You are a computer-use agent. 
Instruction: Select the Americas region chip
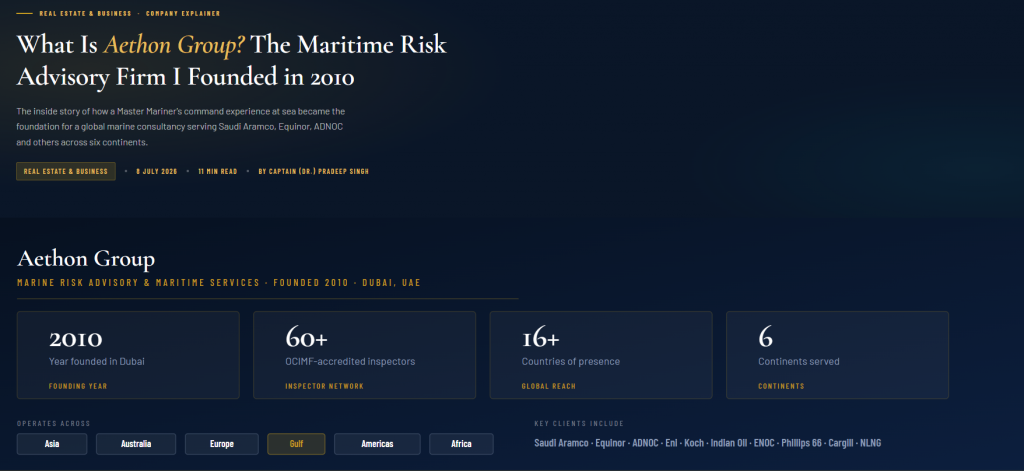(377, 444)
